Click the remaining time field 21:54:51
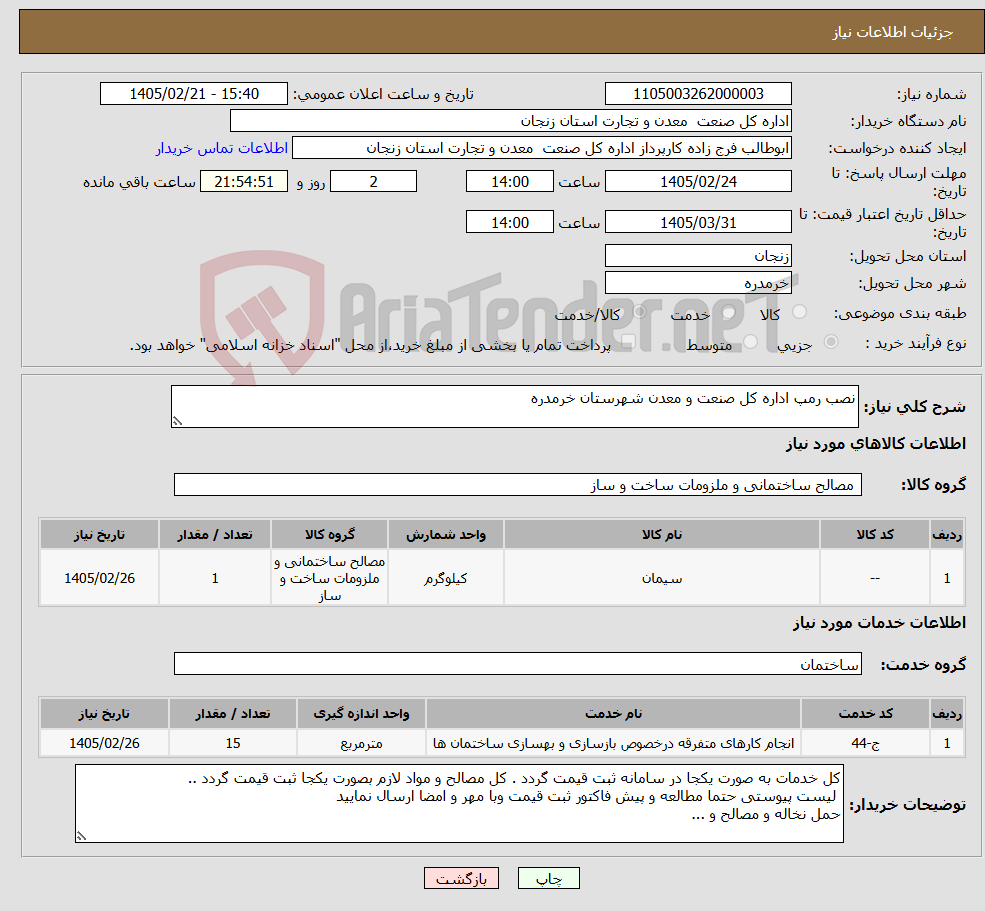This screenshot has height=911, width=985. [244, 182]
